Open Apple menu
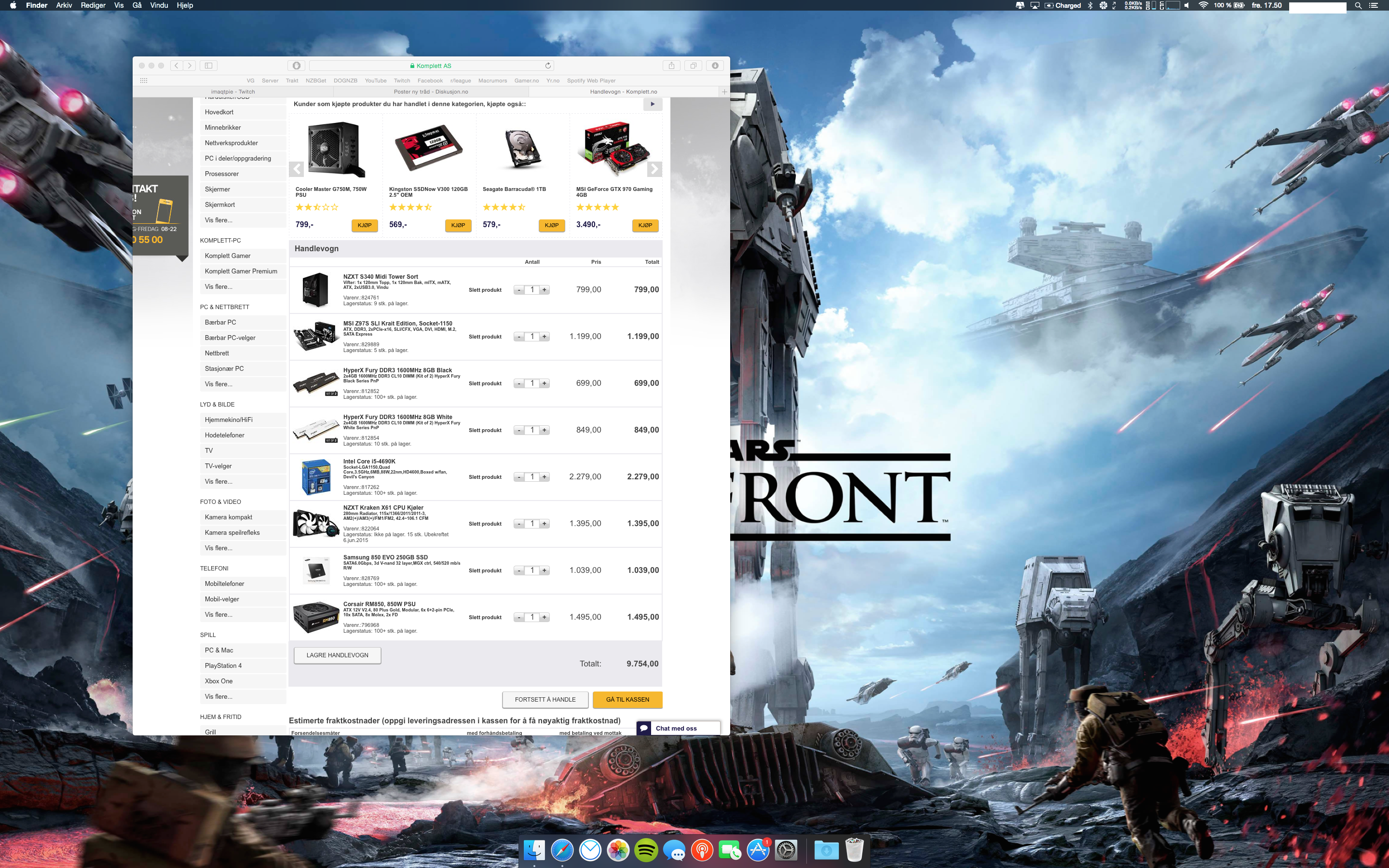Image resolution: width=1389 pixels, height=868 pixels. [x=13, y=6]
